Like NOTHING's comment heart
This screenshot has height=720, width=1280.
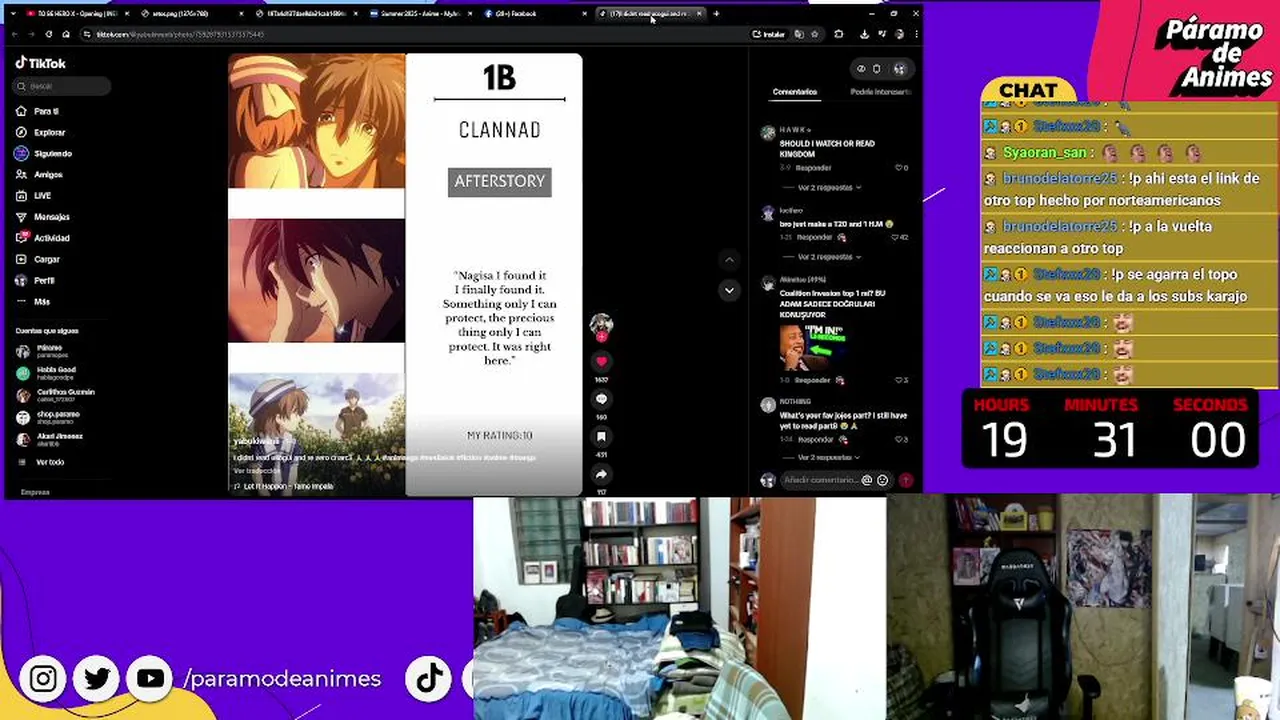pos(898,439)
